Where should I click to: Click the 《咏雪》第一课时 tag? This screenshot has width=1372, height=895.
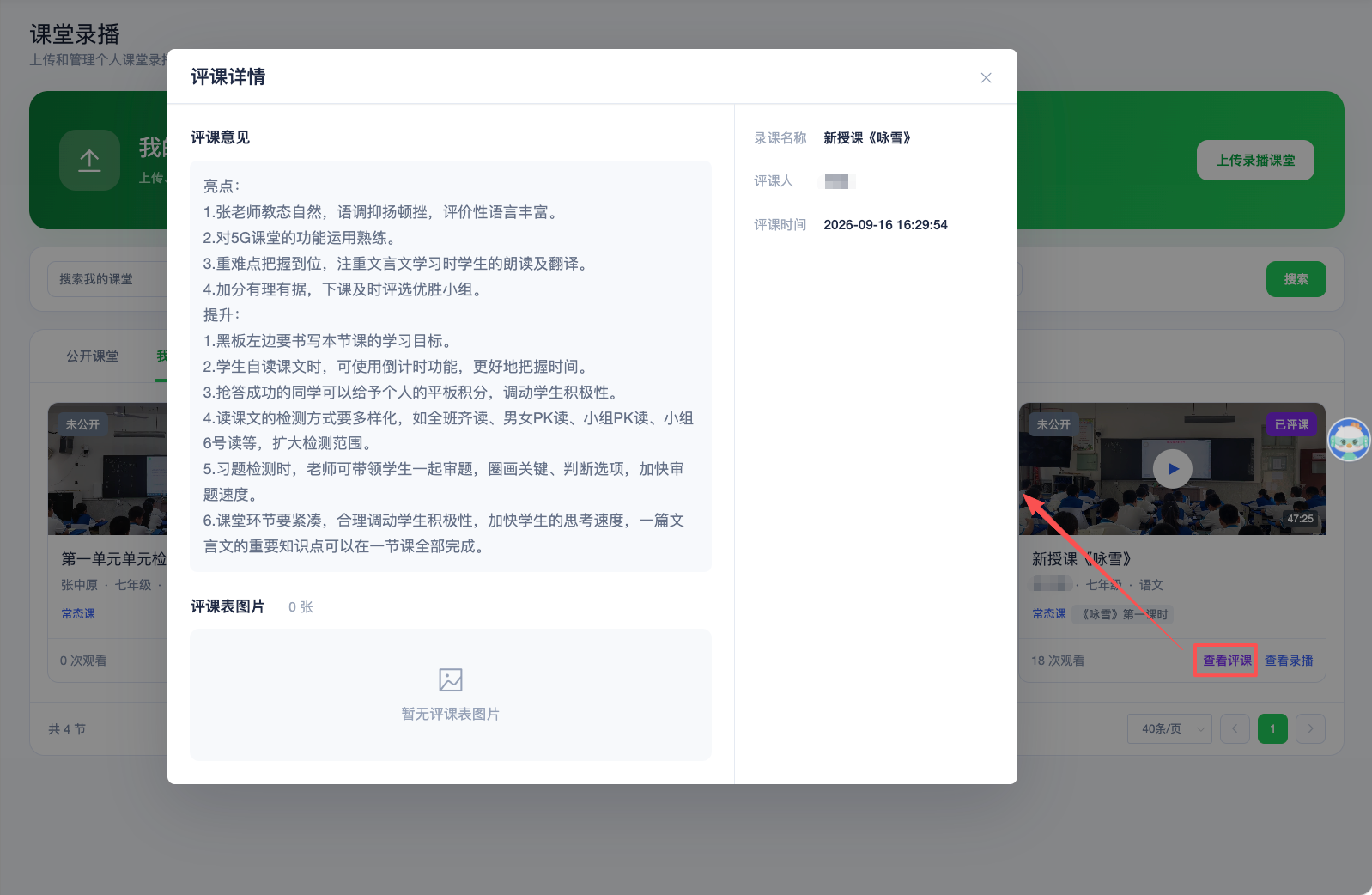pyautogui.click(x=1123, y=614)
